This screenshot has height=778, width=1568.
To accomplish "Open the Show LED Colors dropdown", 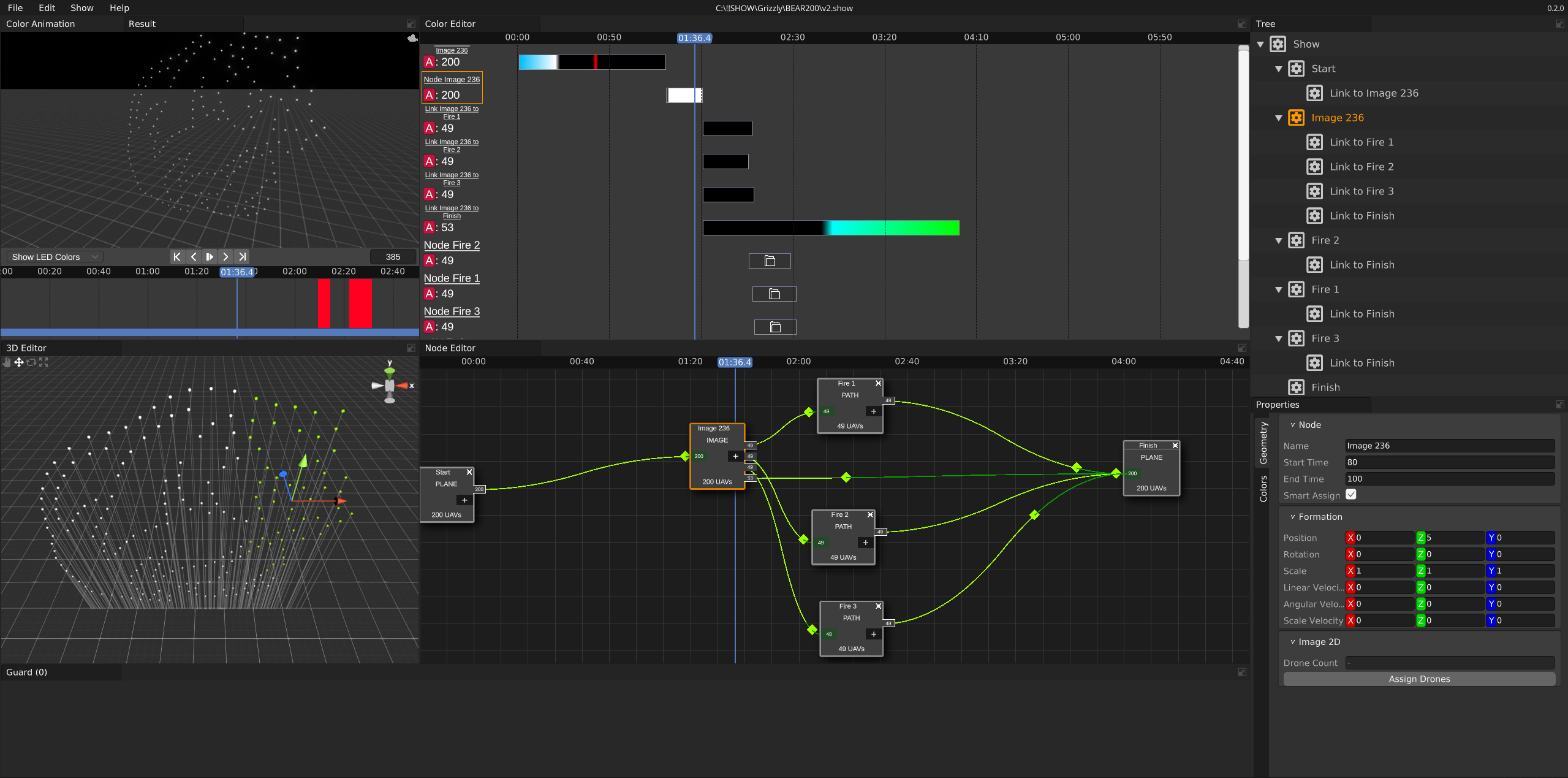I will 54,257.
